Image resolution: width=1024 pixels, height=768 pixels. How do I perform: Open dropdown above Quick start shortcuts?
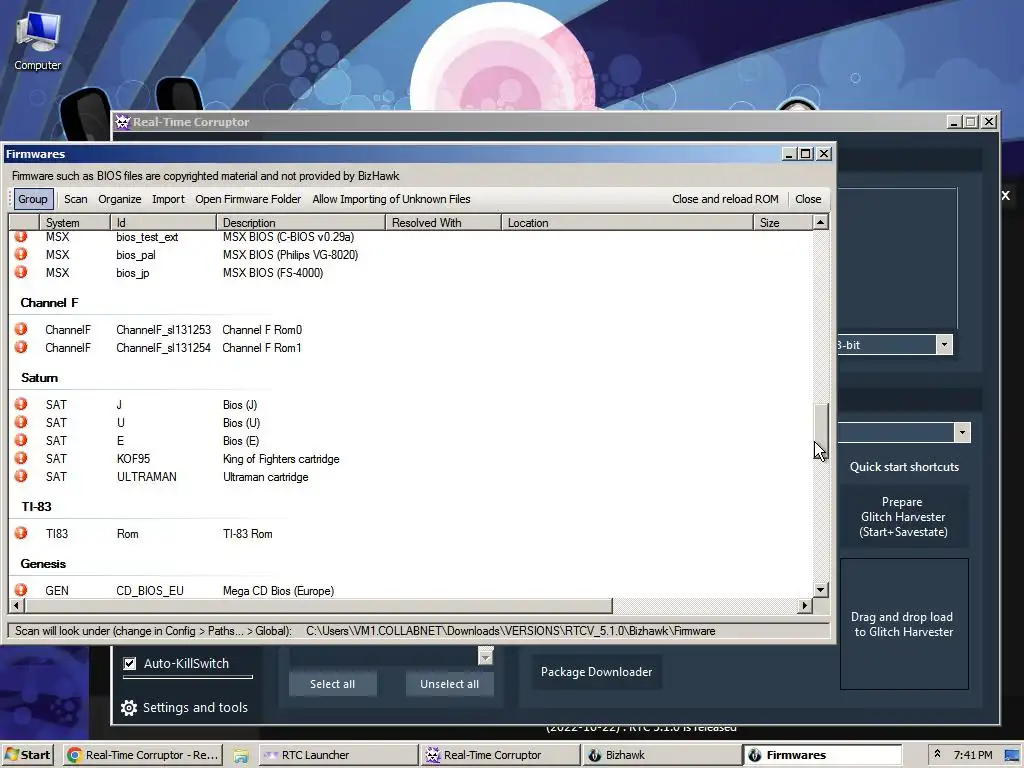[x=962, y=432]
